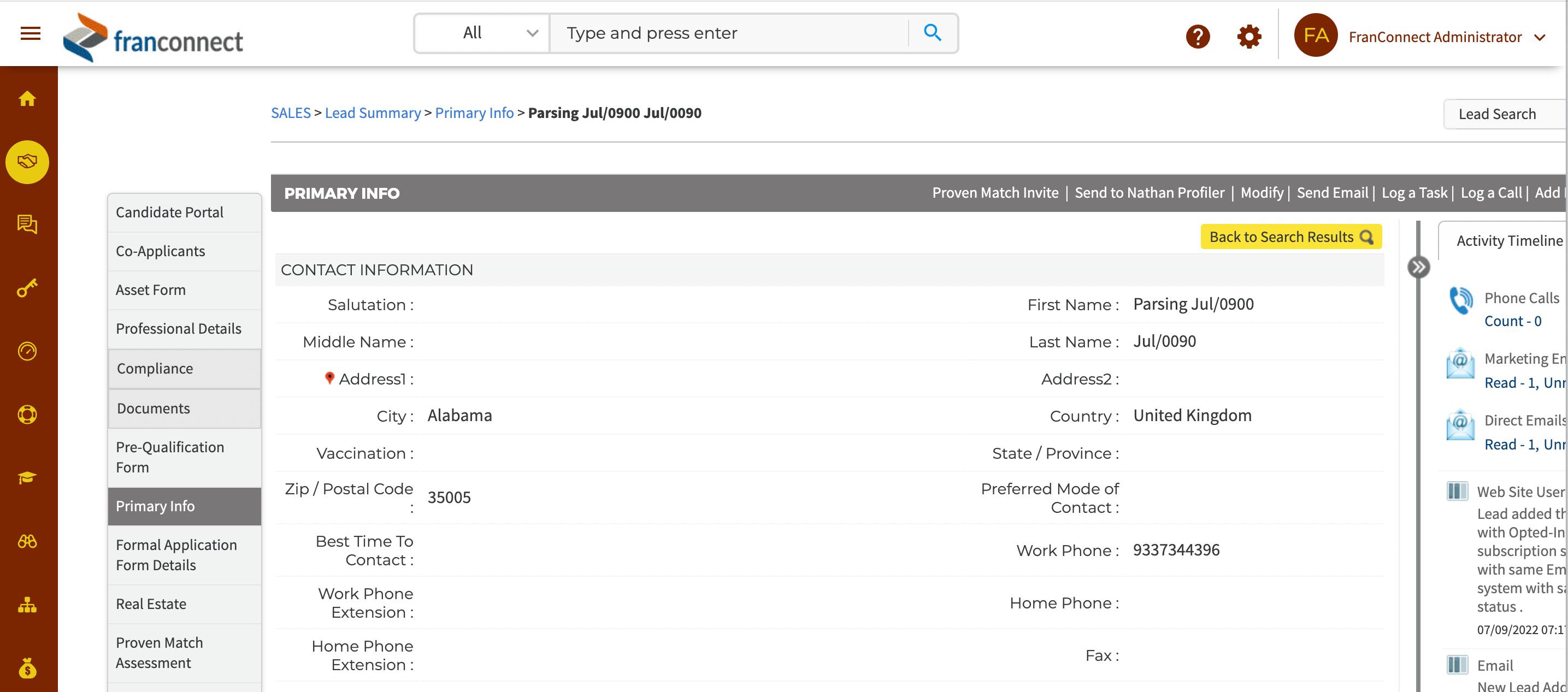Click Send to Nathan Profiler action
Viewport: 1568px width, 692px height.
[x=1149, y=193]
